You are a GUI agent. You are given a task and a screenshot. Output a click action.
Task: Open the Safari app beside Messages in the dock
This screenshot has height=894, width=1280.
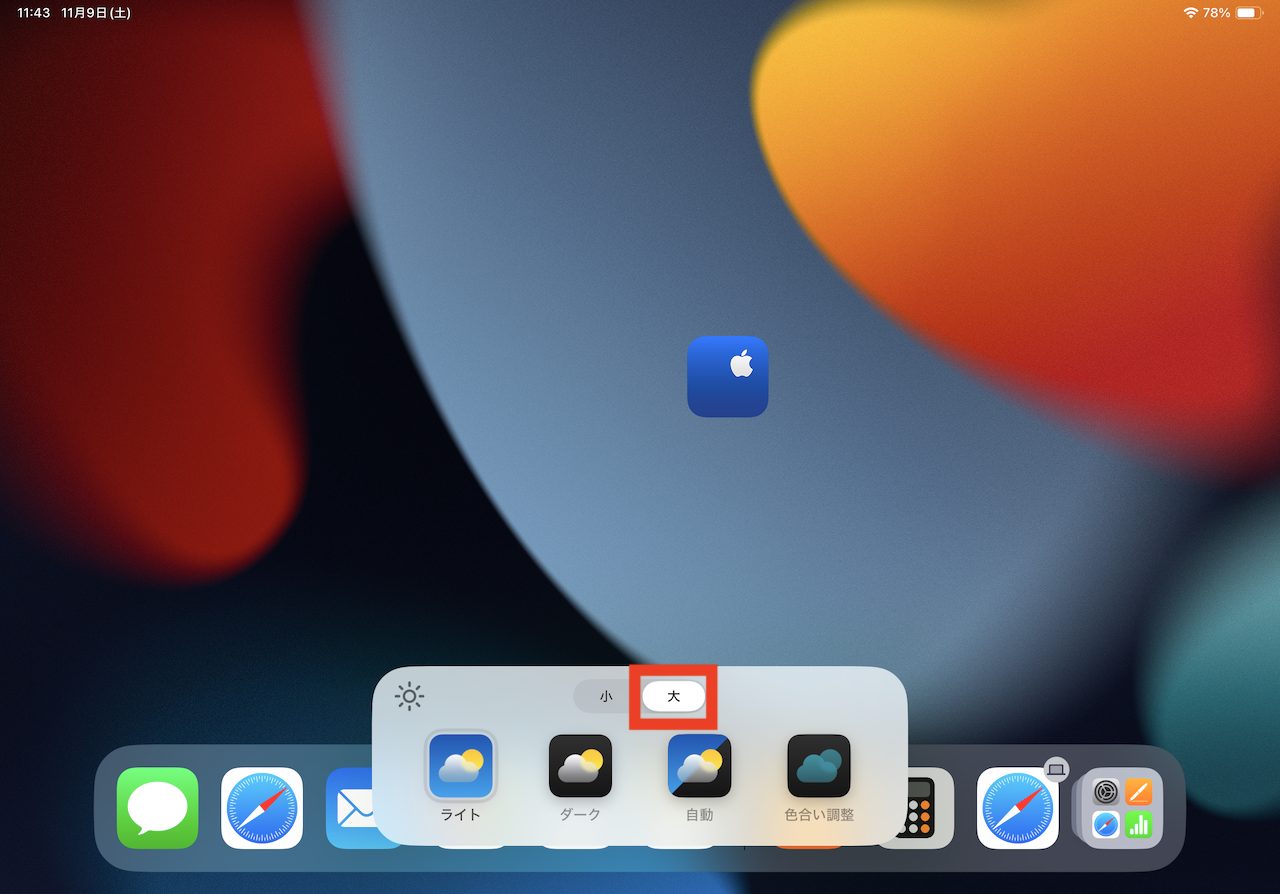click(262, 808)
